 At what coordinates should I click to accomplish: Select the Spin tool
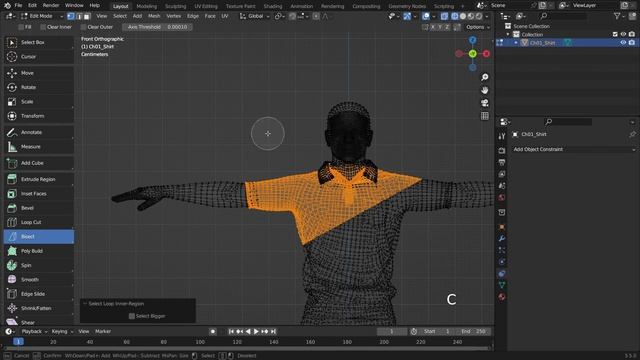39,265
